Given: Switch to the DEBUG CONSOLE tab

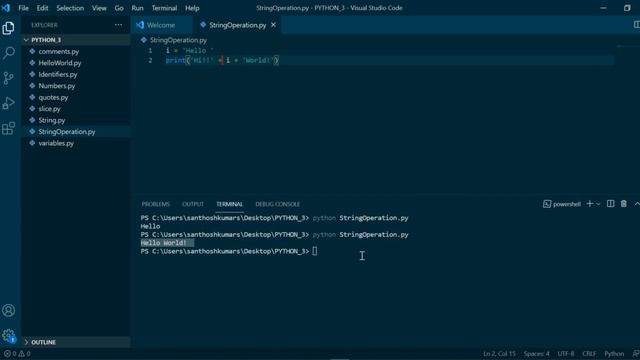Looking at the screenshot, I should click(278, 204).
